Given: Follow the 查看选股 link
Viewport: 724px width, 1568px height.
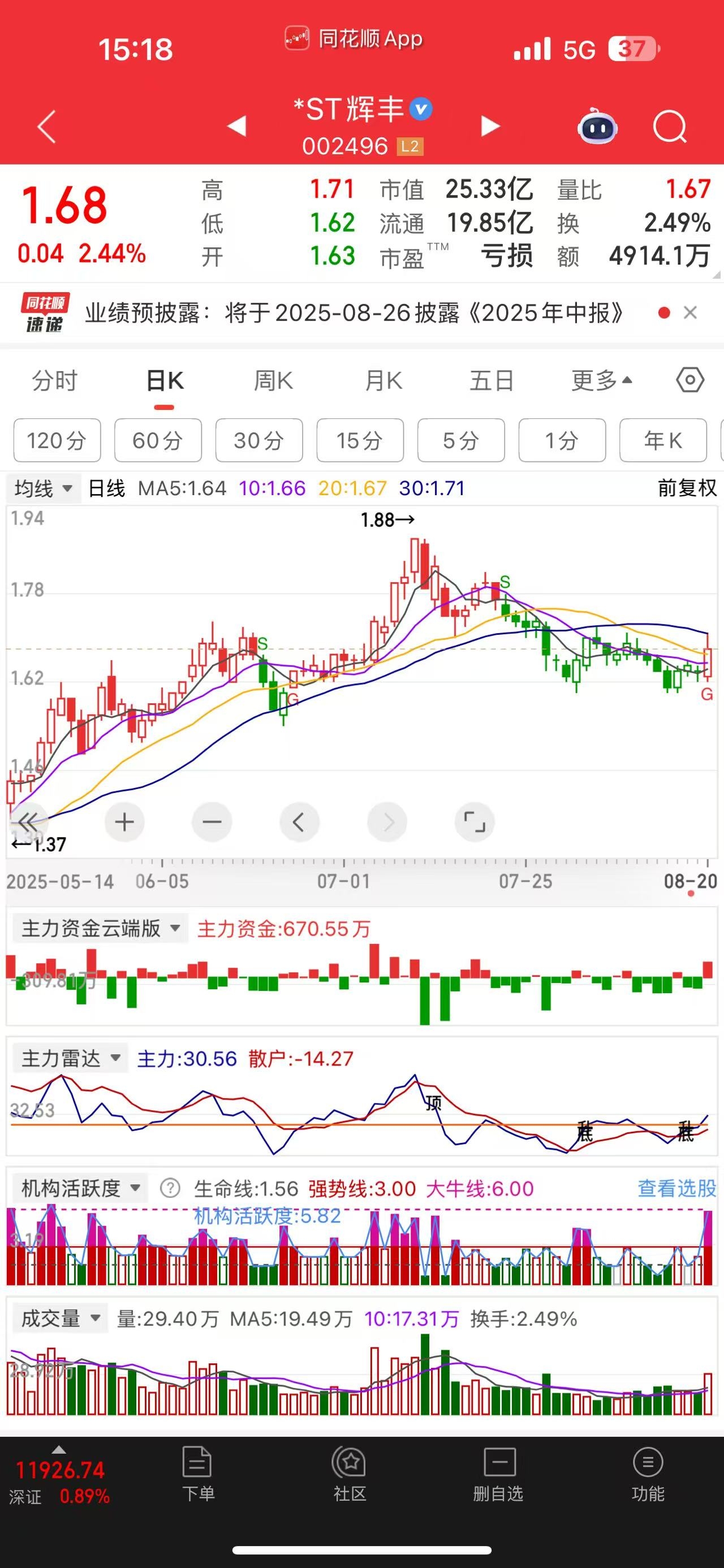Looking at the screenshot, I should (677, 1188).
